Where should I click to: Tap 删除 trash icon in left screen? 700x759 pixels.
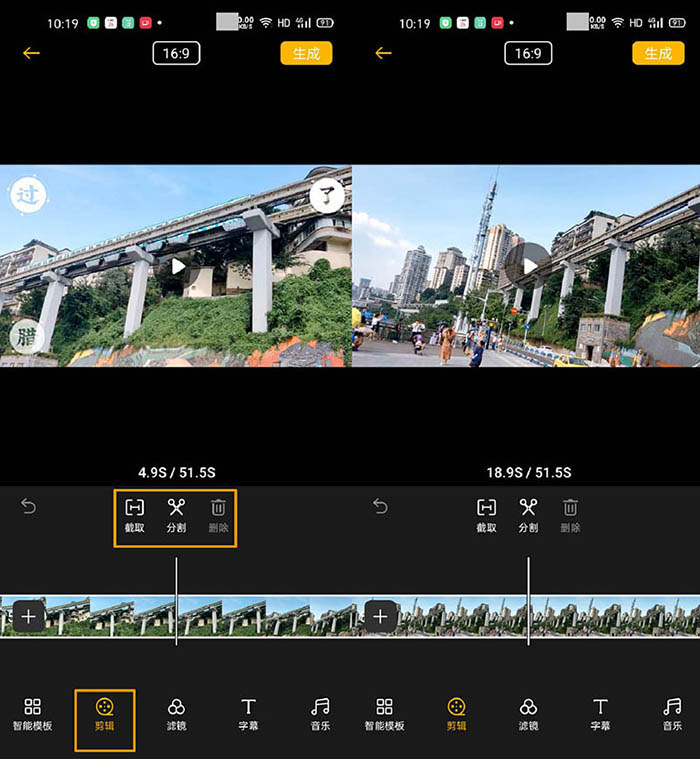(218, 516)
